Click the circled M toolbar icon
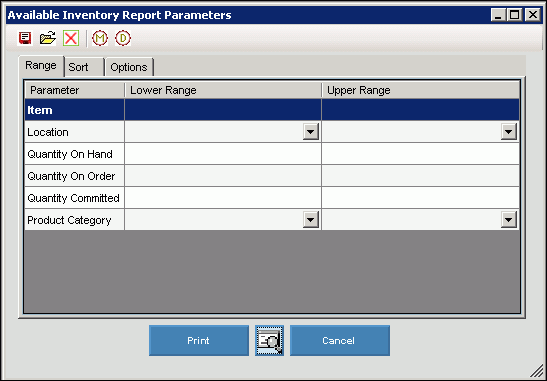The image size is (547, 381). point(100,38)
